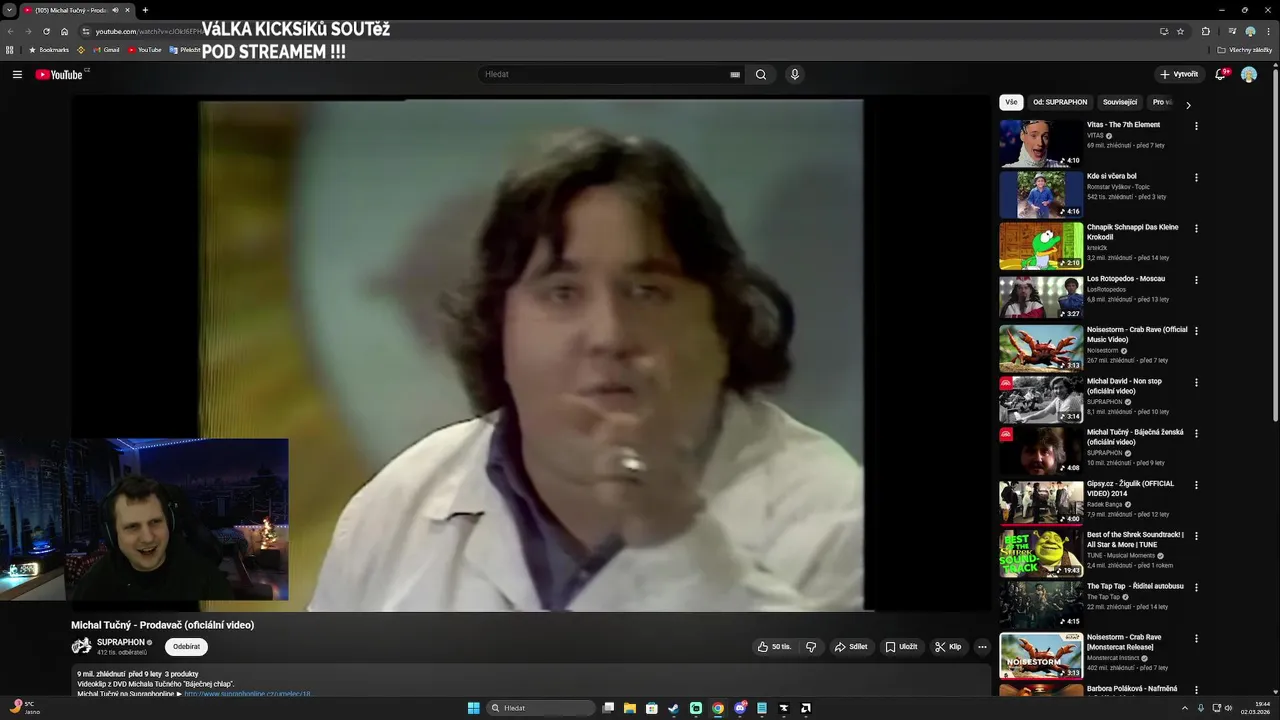Create a clip with Klip button
The height and width of the screenshot is (720, 1280).
948,647
